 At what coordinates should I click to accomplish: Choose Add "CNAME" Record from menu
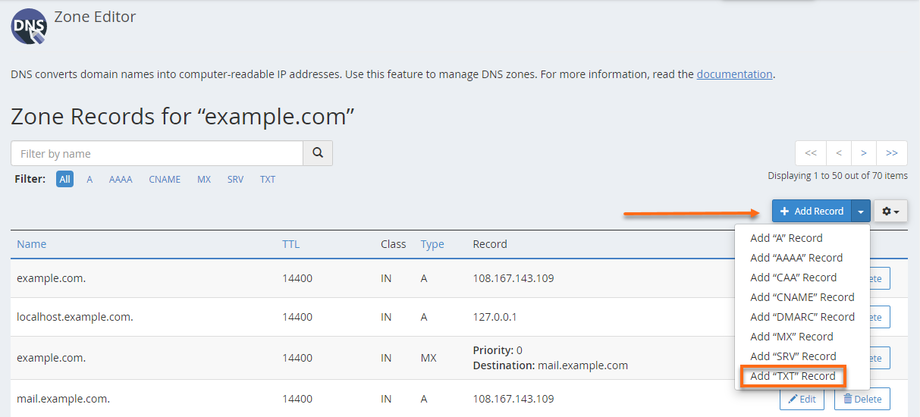click(802, 297)
